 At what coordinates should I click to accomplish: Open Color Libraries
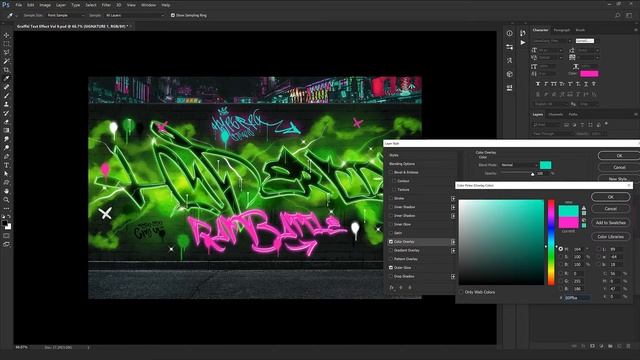[611, 237]
